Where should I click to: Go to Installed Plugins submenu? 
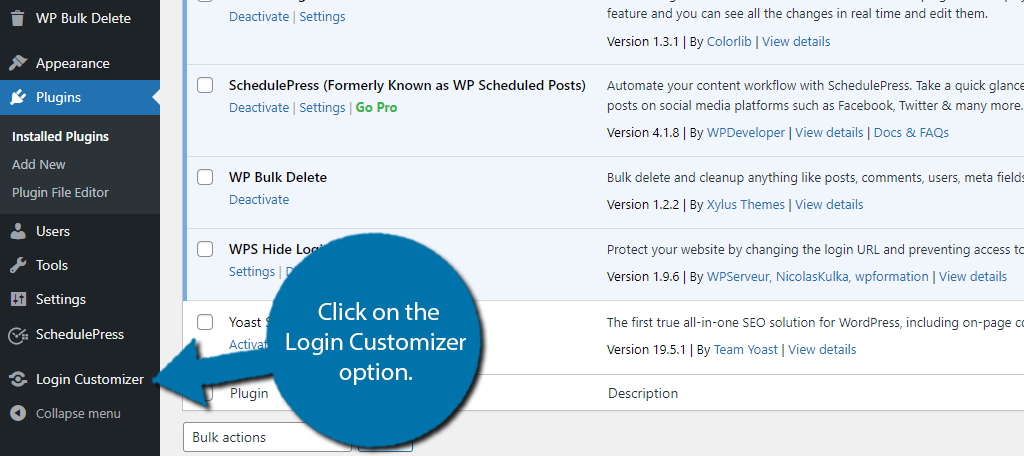60,137
